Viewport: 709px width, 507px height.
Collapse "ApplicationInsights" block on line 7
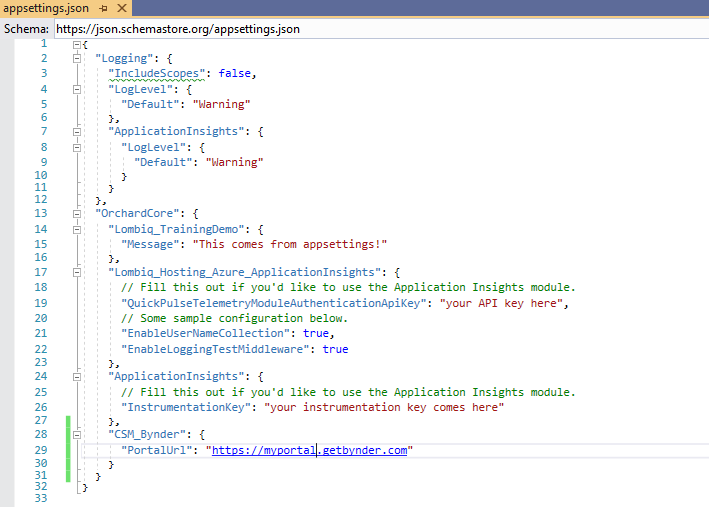coord(77,132)
